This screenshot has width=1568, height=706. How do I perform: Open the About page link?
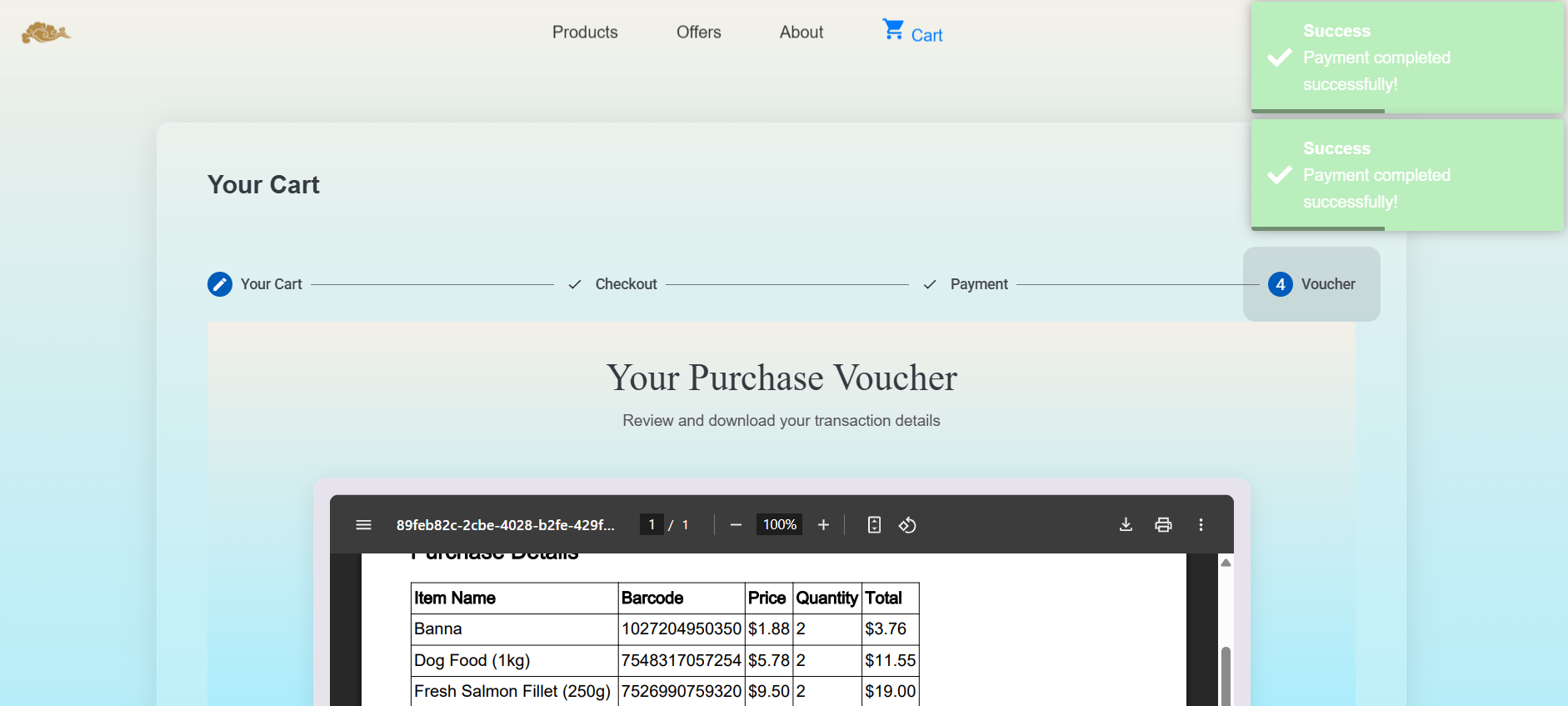point(801,33)
